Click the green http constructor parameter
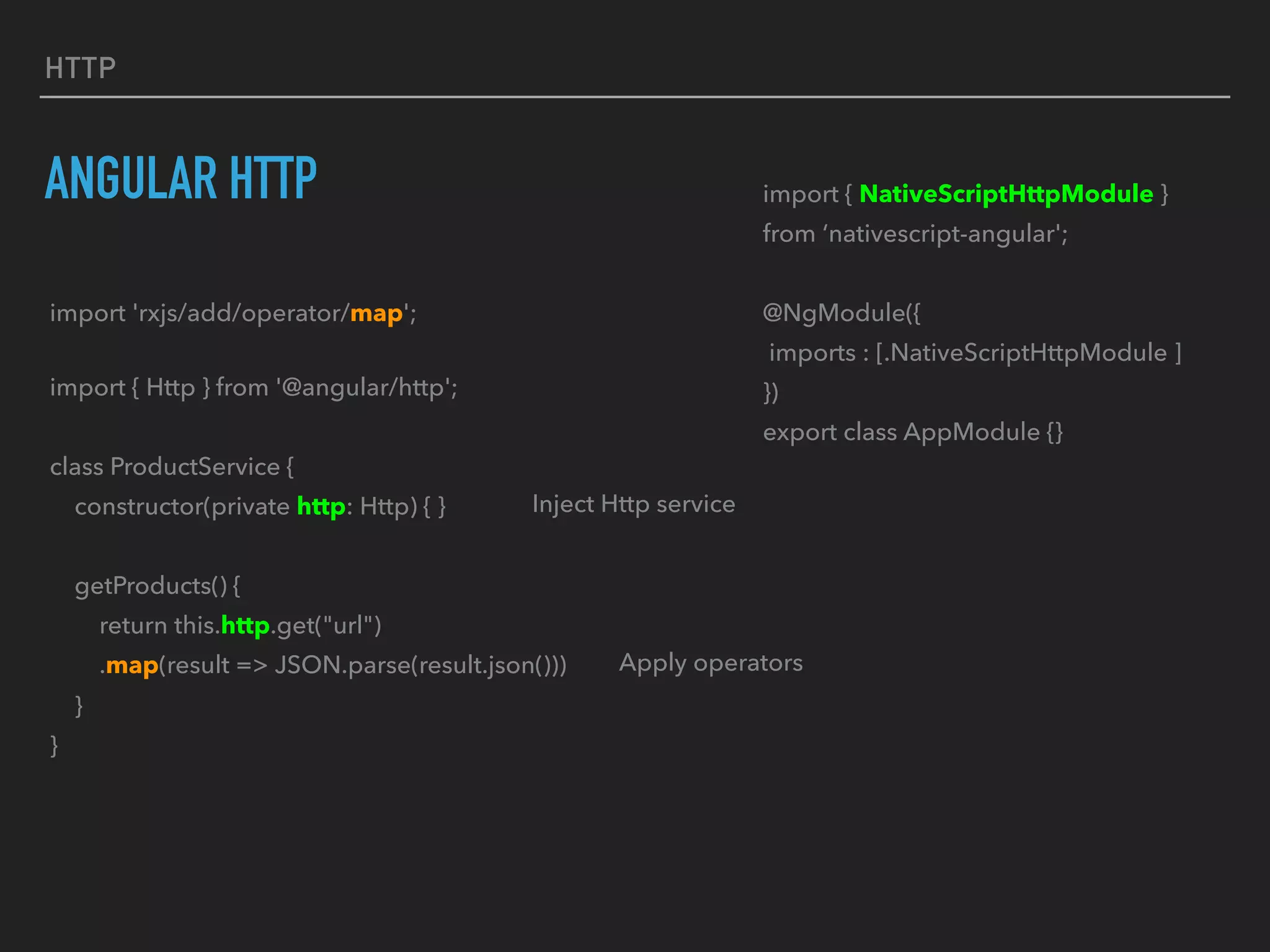The height and width of the screenshot is (952, 1270). click(x=321, y=507)
